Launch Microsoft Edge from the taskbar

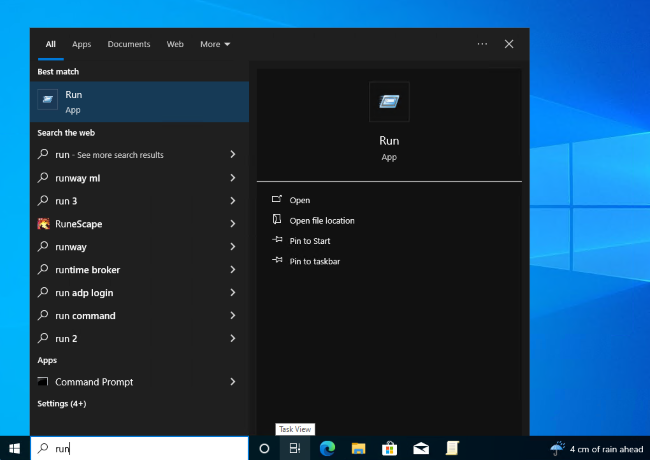point(327,449)
